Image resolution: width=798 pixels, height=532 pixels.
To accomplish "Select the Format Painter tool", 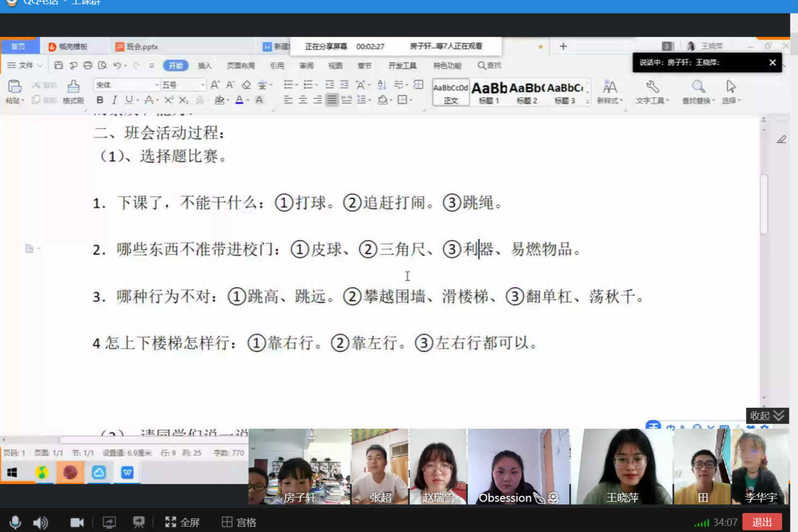I will 72,92.
